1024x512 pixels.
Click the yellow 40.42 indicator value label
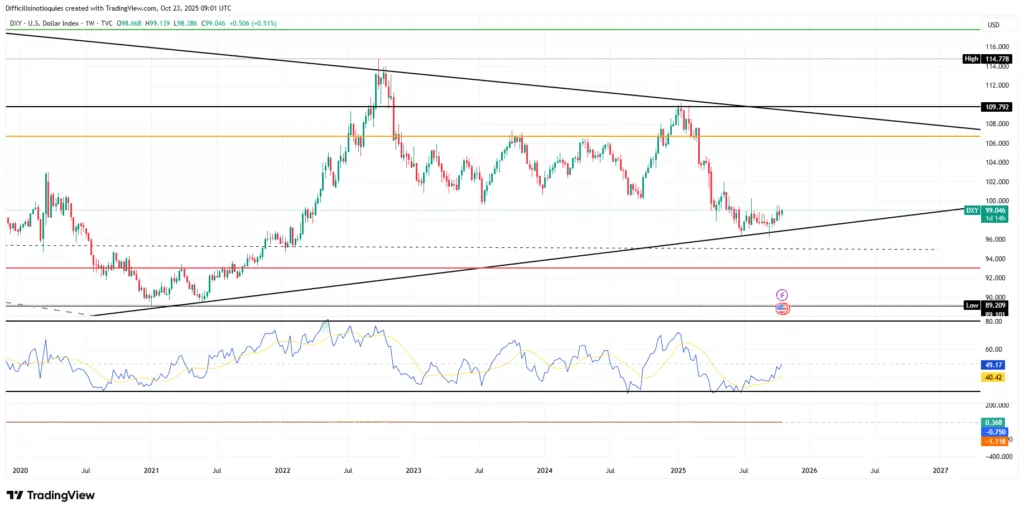[994, 377]
